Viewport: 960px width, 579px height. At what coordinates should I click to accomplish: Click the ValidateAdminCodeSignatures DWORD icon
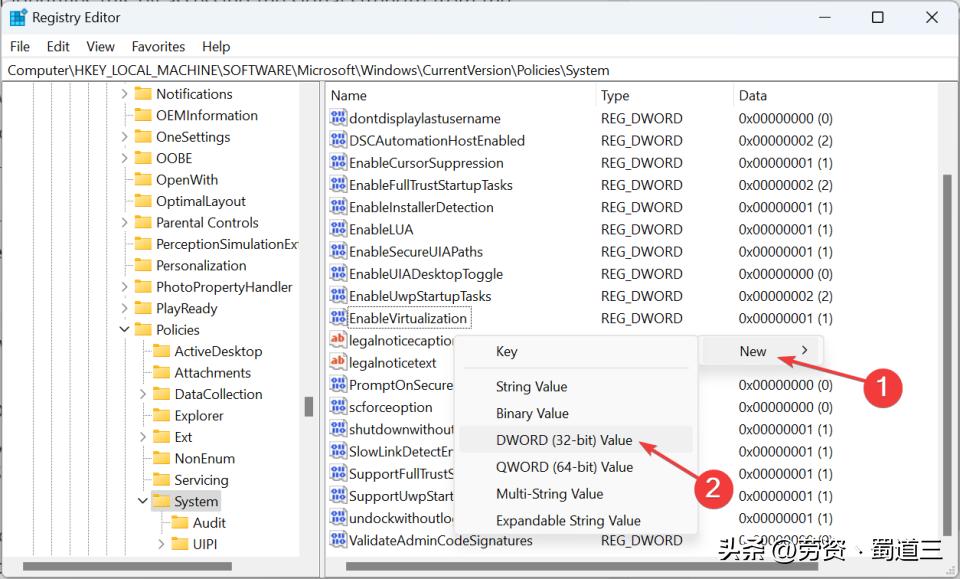point(339,540)
